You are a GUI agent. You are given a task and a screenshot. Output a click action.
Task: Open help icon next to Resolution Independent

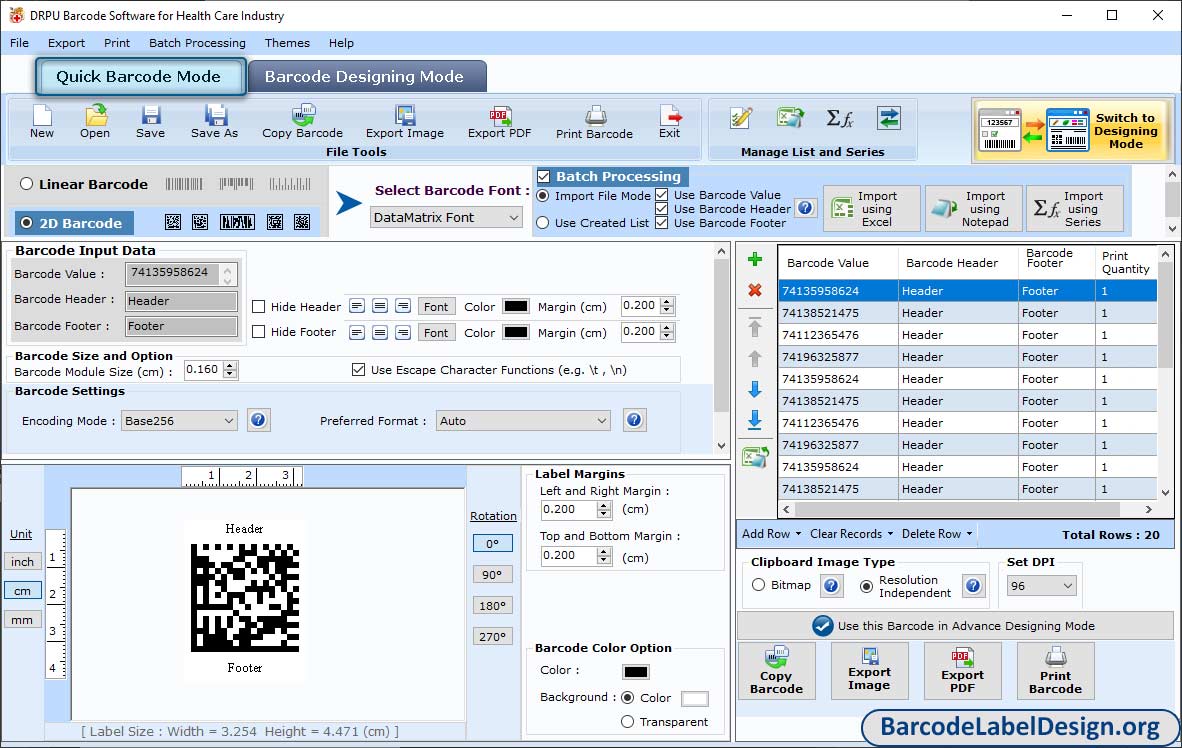click(973, 585)
